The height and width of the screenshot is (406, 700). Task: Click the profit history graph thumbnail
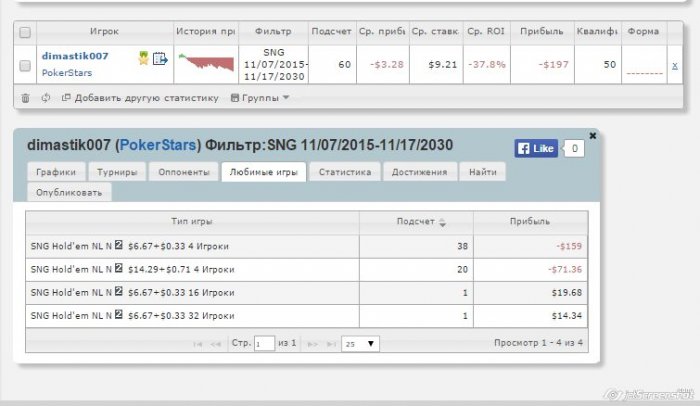click(x=206, y=62)
